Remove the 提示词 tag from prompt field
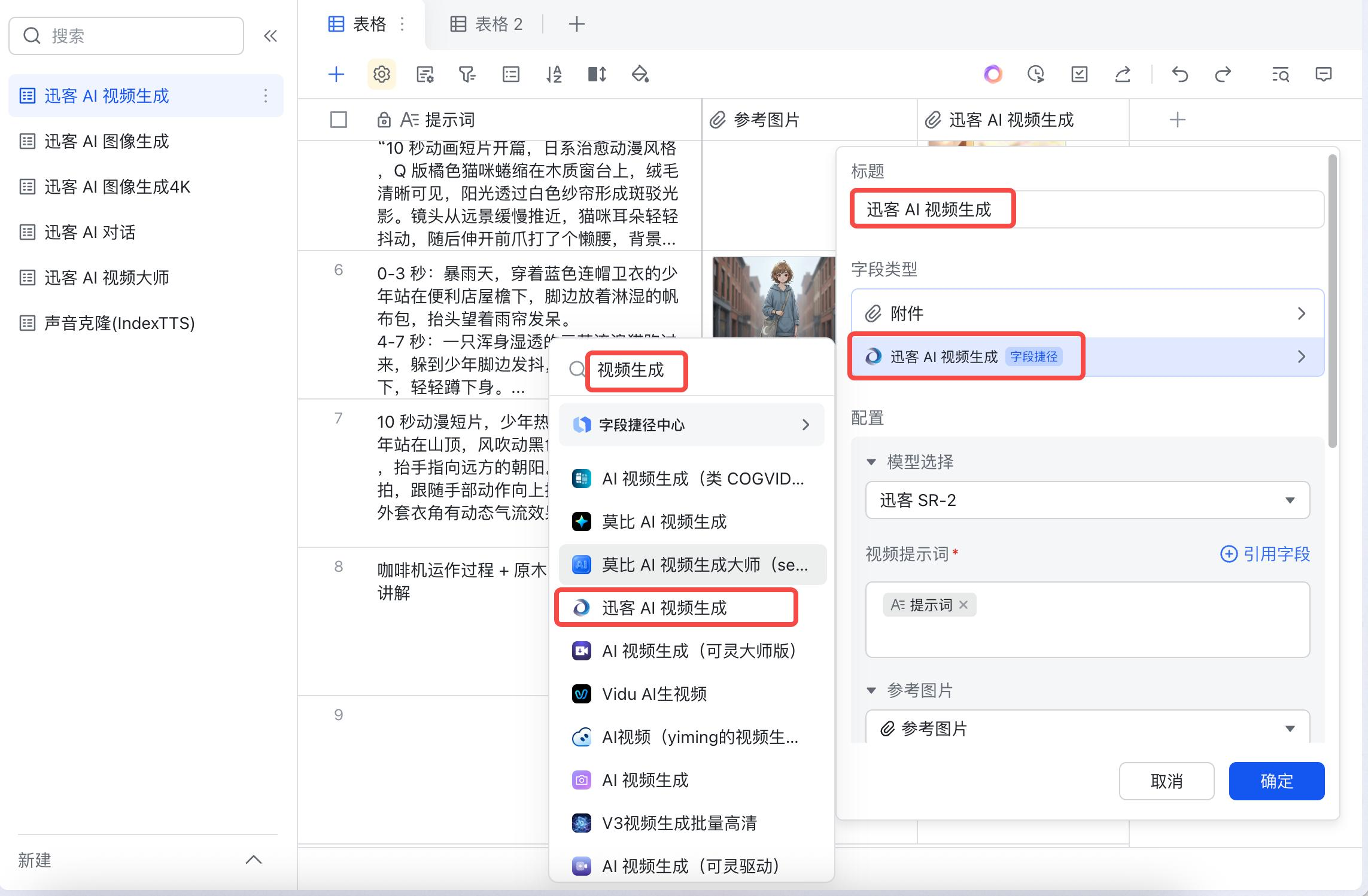Screen dimensions: 1368x896 963,605
